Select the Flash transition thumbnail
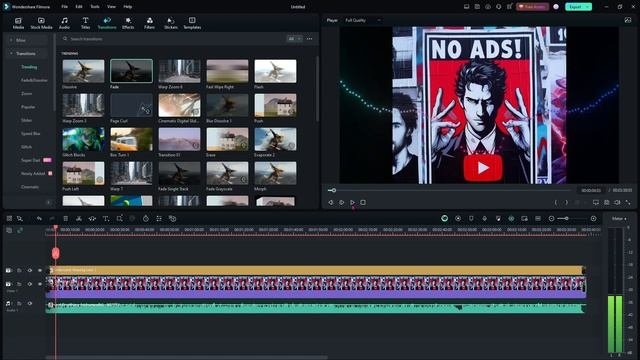The image size is (640, 360). click(x=276, y=71)
